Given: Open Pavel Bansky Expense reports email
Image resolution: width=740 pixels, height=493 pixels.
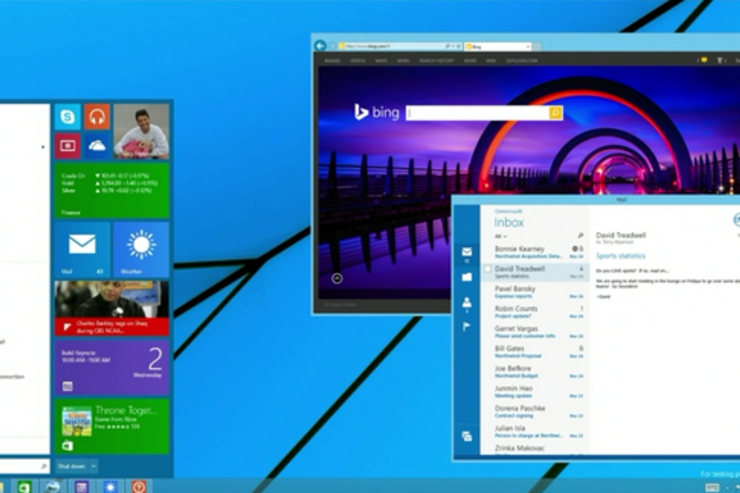Looking at the screenshot, I should coord(535,292).
